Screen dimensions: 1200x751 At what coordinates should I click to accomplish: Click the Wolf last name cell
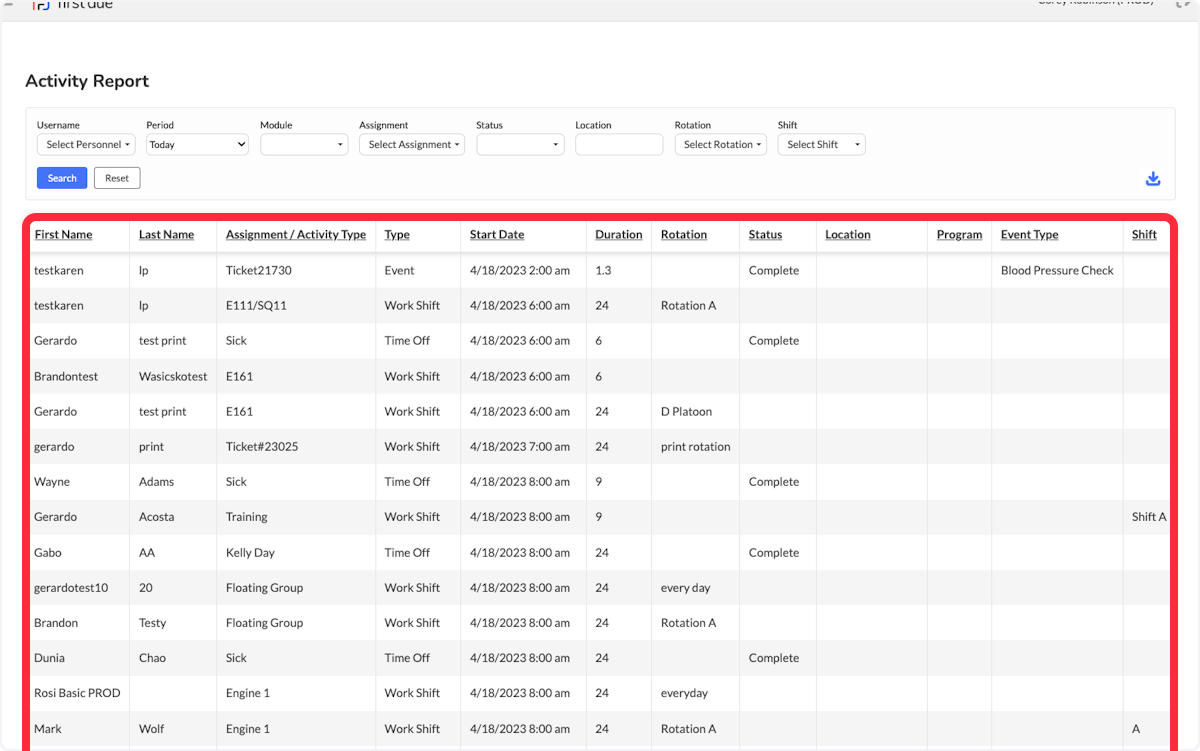(x=152, y=729)
